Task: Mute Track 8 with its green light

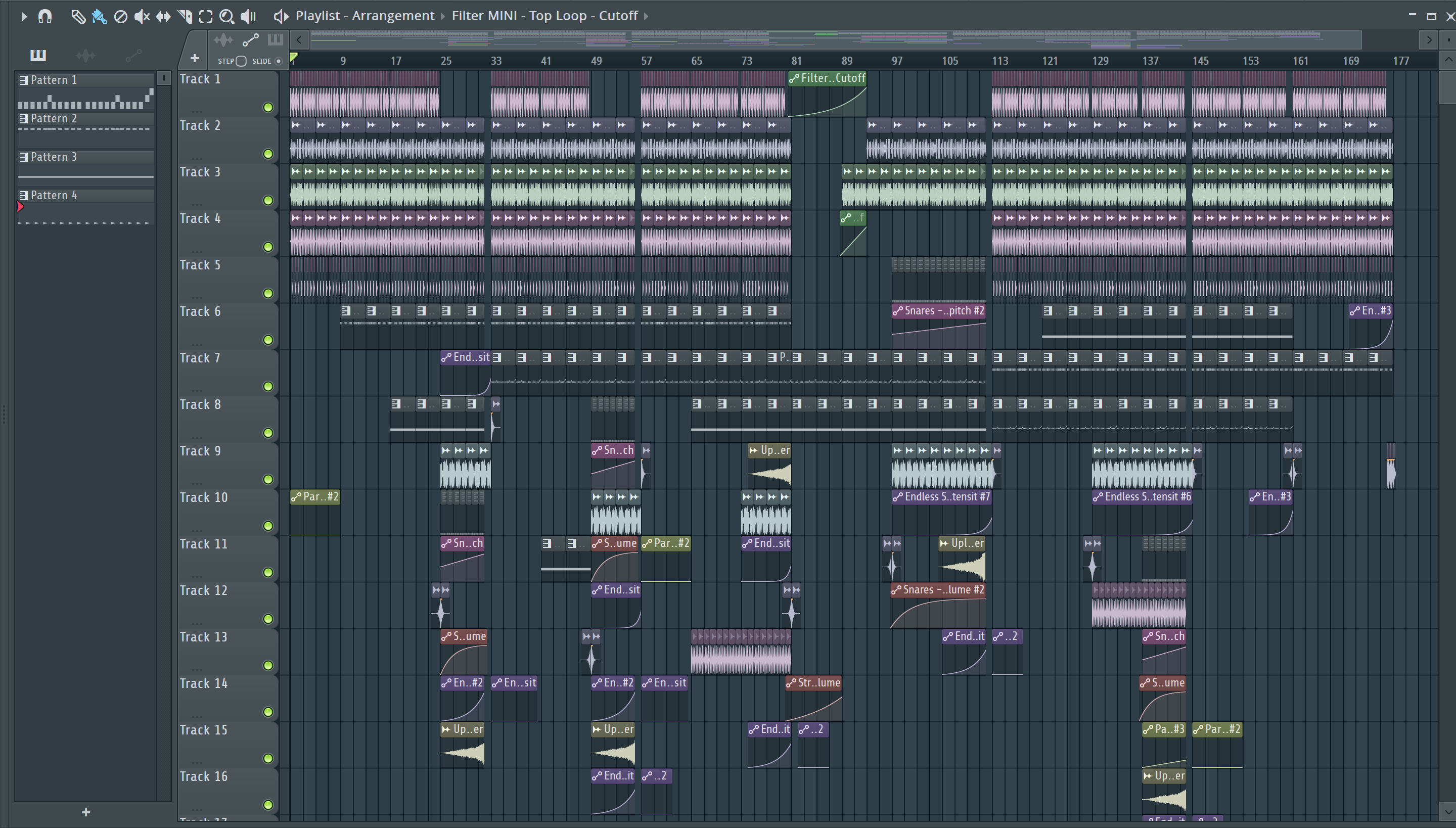Action: [268, 433]
